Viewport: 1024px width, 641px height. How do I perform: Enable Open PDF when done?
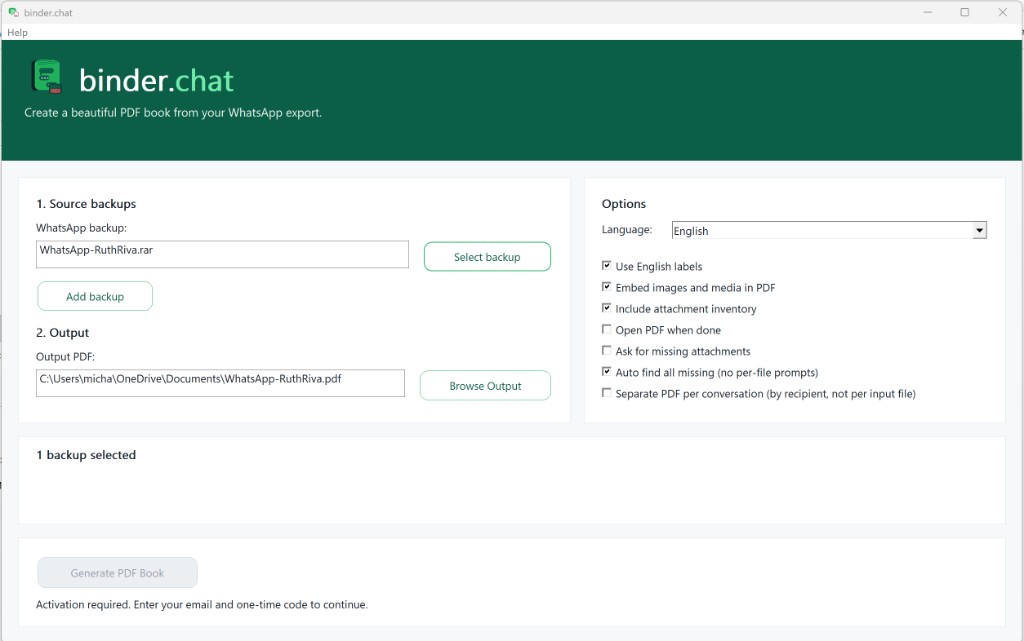pos(607,329)
